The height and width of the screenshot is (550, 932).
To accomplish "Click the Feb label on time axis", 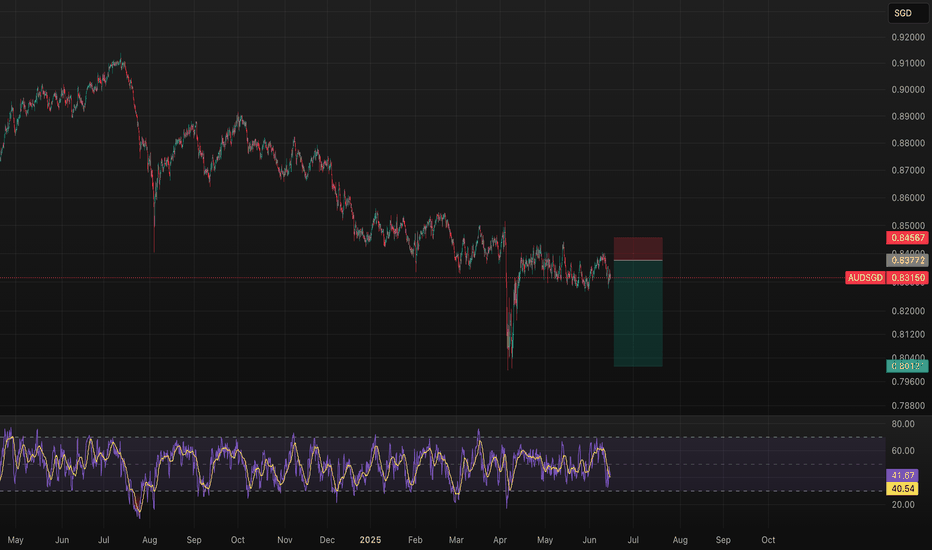I will pos(415,540).
